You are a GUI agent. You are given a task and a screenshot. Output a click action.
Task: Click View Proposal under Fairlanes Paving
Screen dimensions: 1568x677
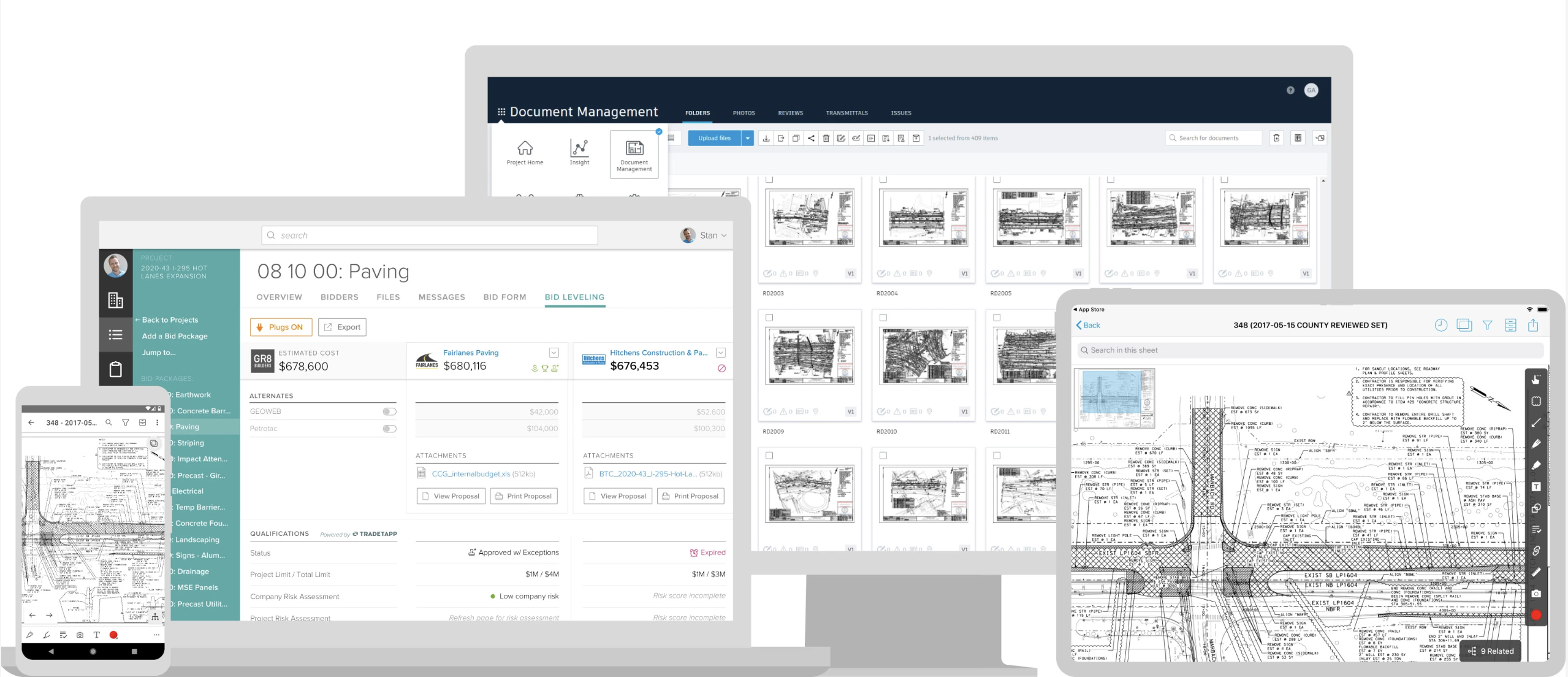451,496
